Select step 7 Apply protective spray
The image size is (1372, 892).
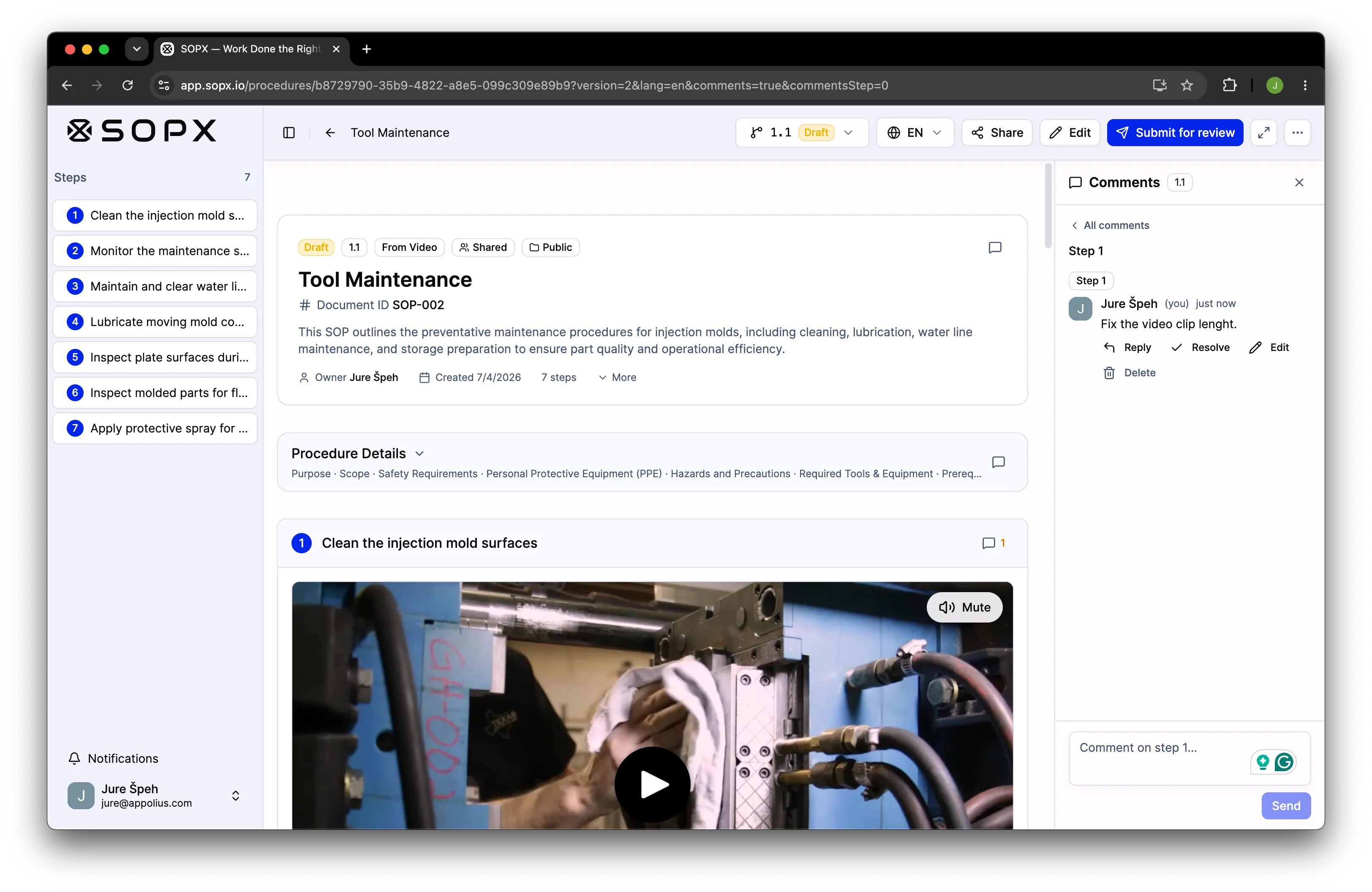pos(155,428)
